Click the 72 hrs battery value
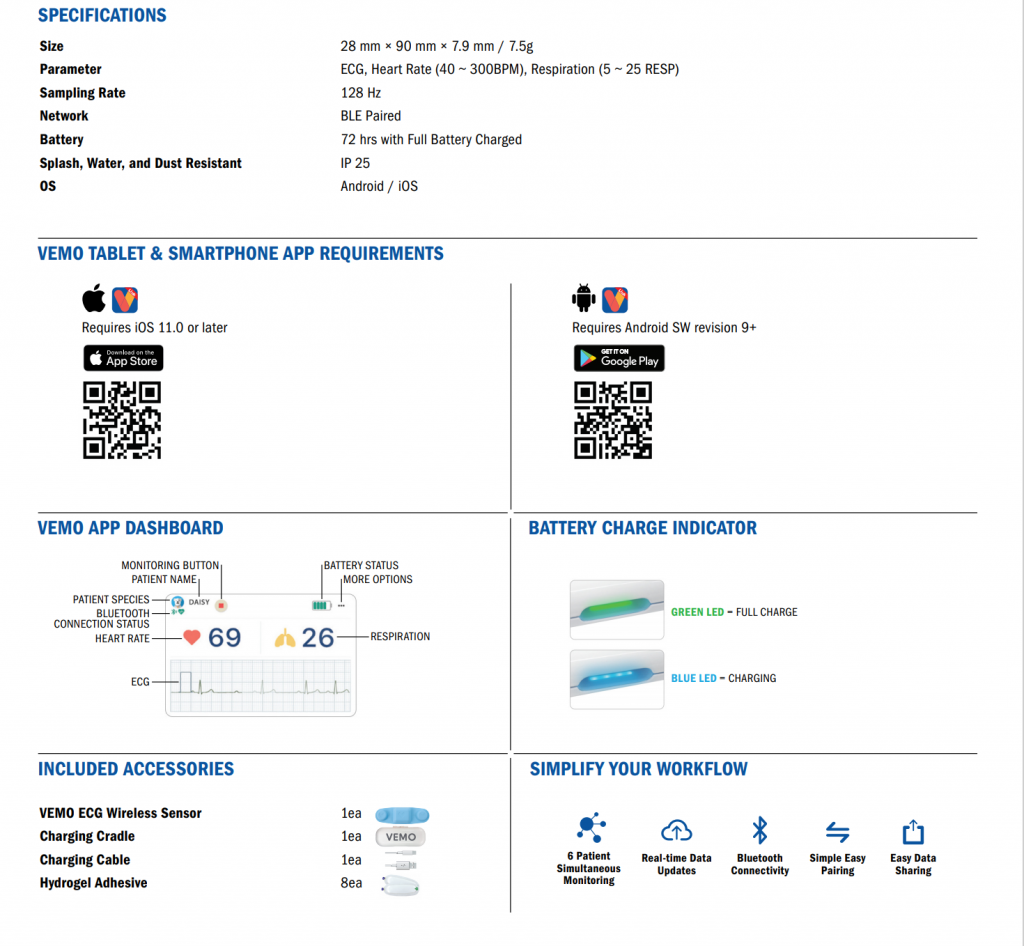This screenshot has height=946, width=1024. (x=431, y=139)
